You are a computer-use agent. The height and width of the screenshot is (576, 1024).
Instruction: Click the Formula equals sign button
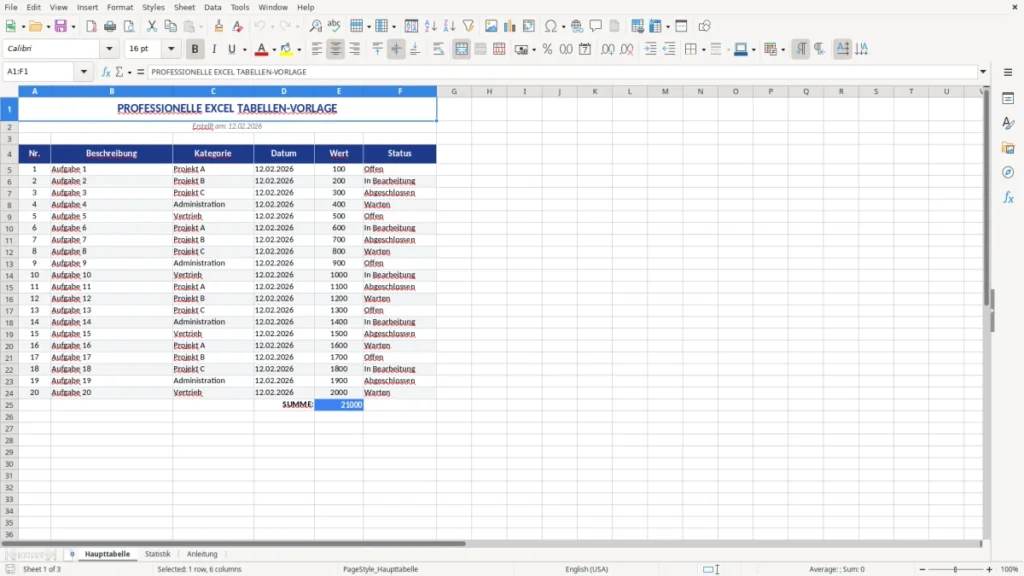click(x=140, y=72)
